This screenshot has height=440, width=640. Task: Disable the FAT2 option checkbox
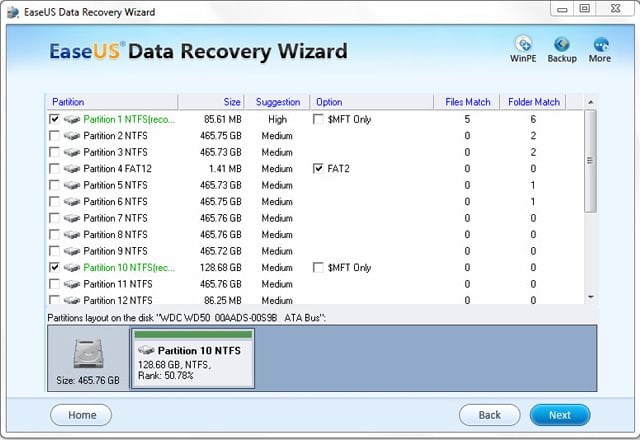coord(318,169)
